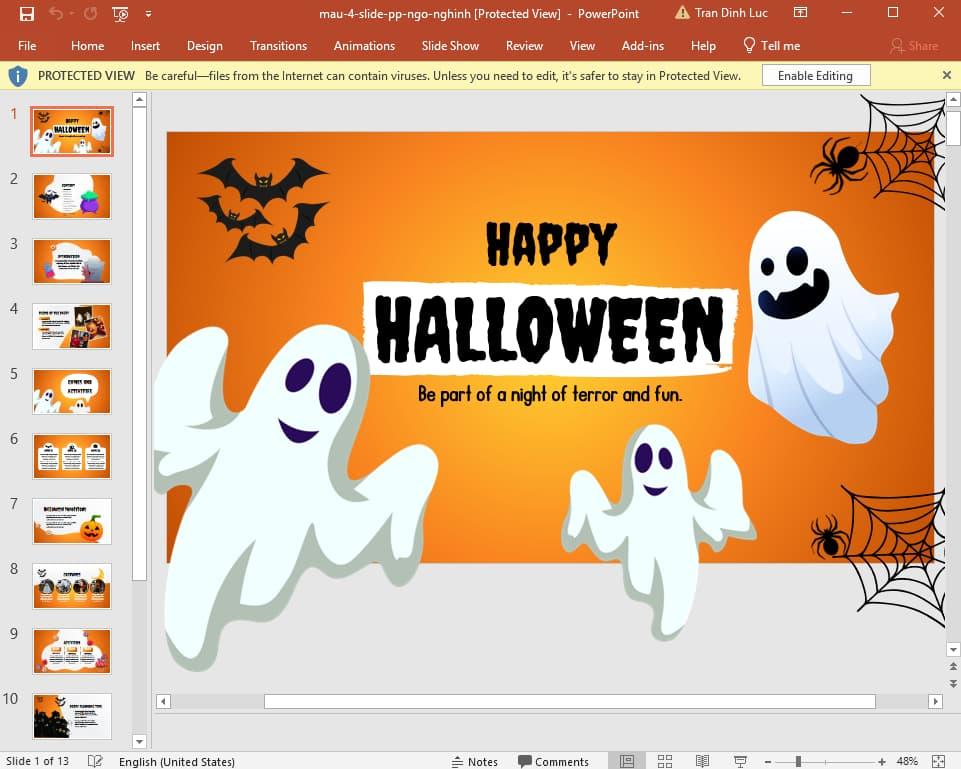Open the English (United States) language selector
The width and height of the screenshot is (961, 769).
tap(177, 761)
